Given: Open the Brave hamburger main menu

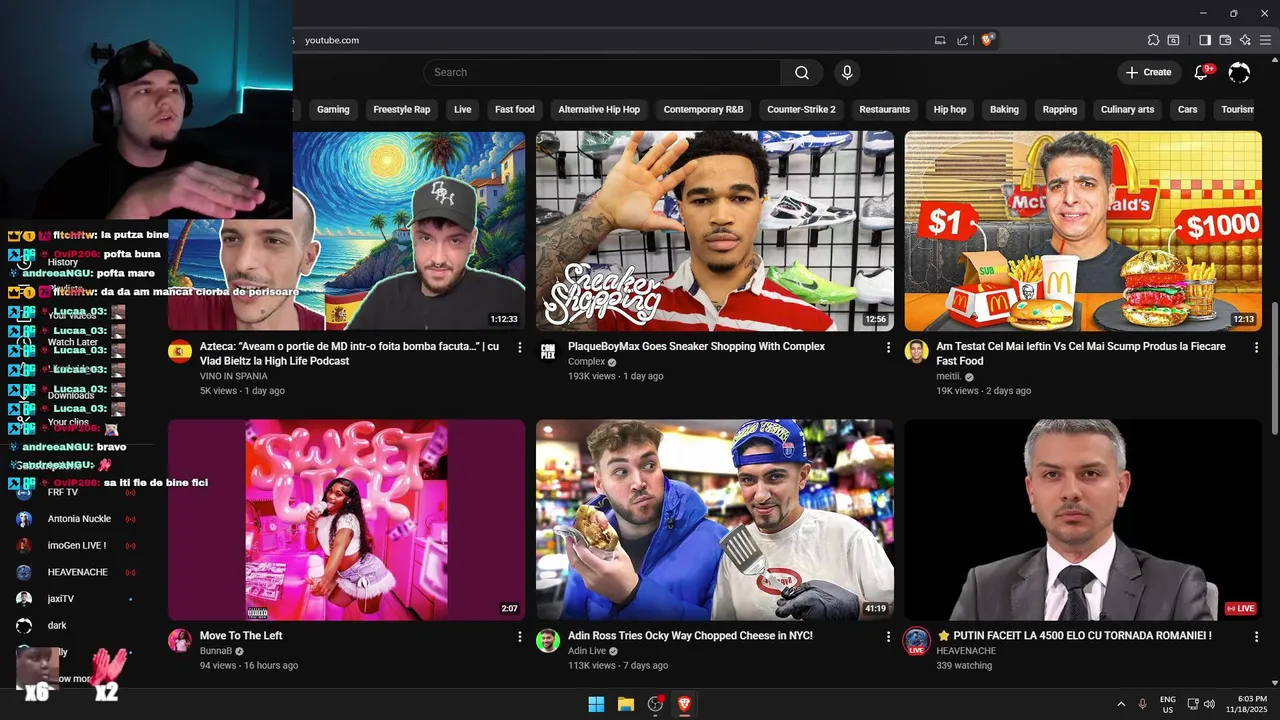Looking at the screenshot, I should coord(1266,40).
